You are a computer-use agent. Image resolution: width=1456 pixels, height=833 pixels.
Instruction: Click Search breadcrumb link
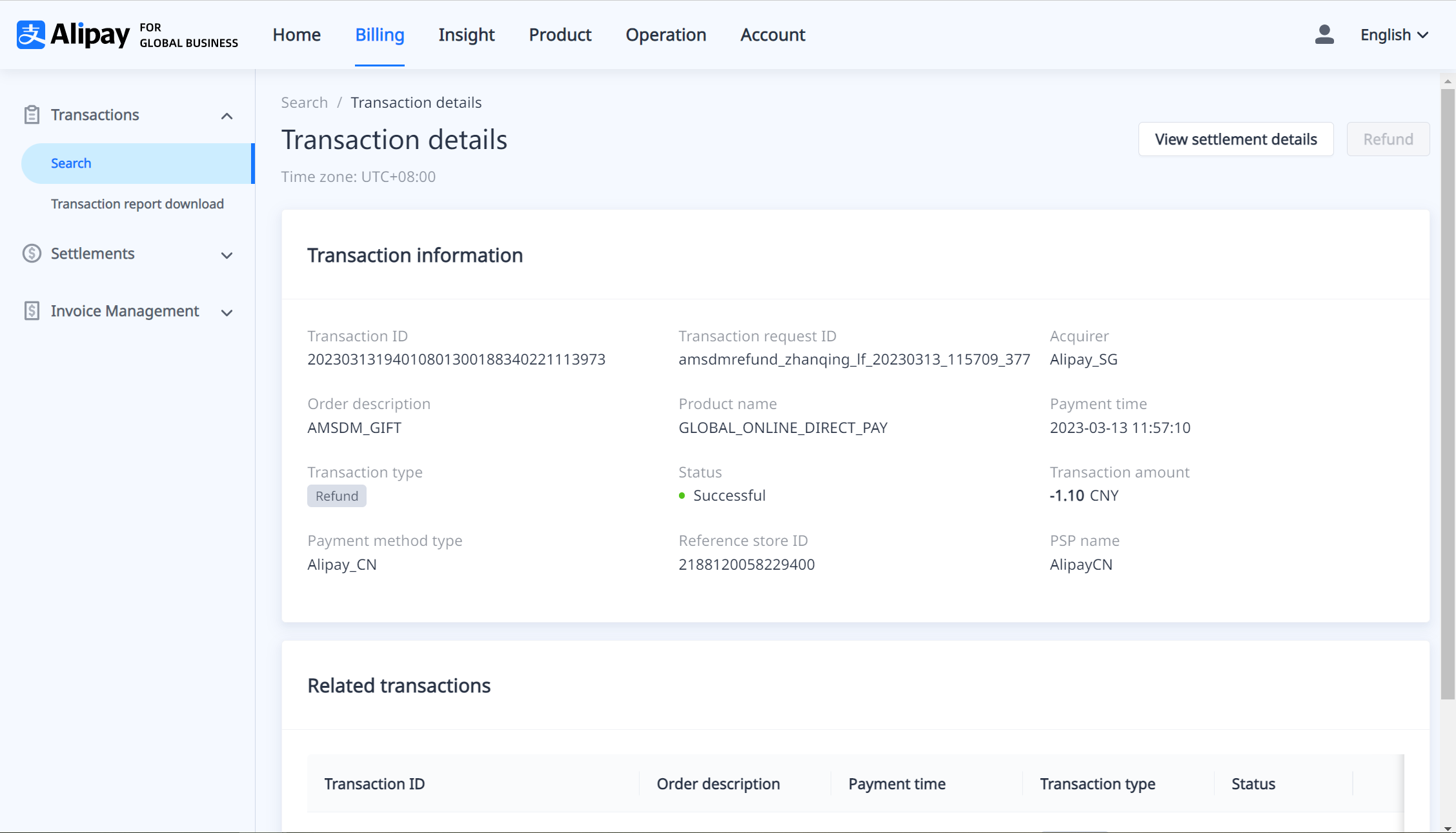[x=304, y=103]
